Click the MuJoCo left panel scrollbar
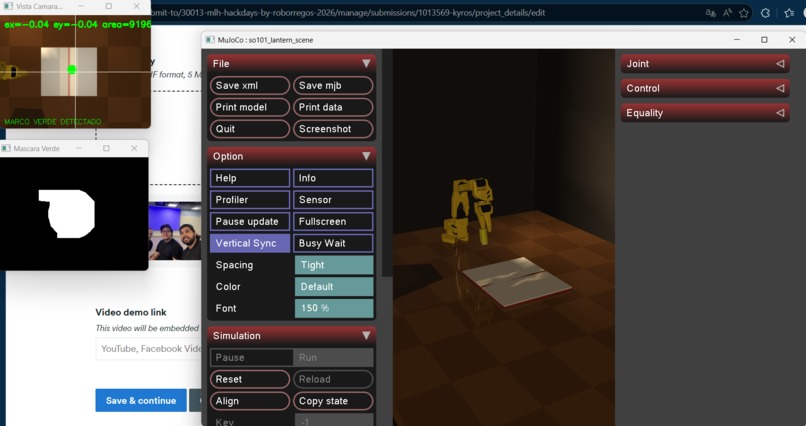The width and height of the screenshot is (806, 426). [387, 164]
